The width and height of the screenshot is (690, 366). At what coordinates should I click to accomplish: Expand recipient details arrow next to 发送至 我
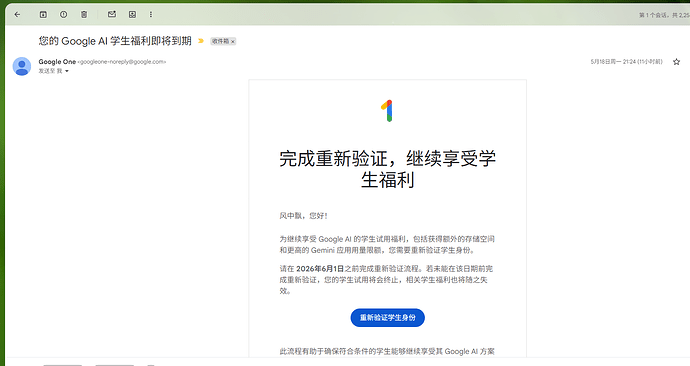point(67,71)
